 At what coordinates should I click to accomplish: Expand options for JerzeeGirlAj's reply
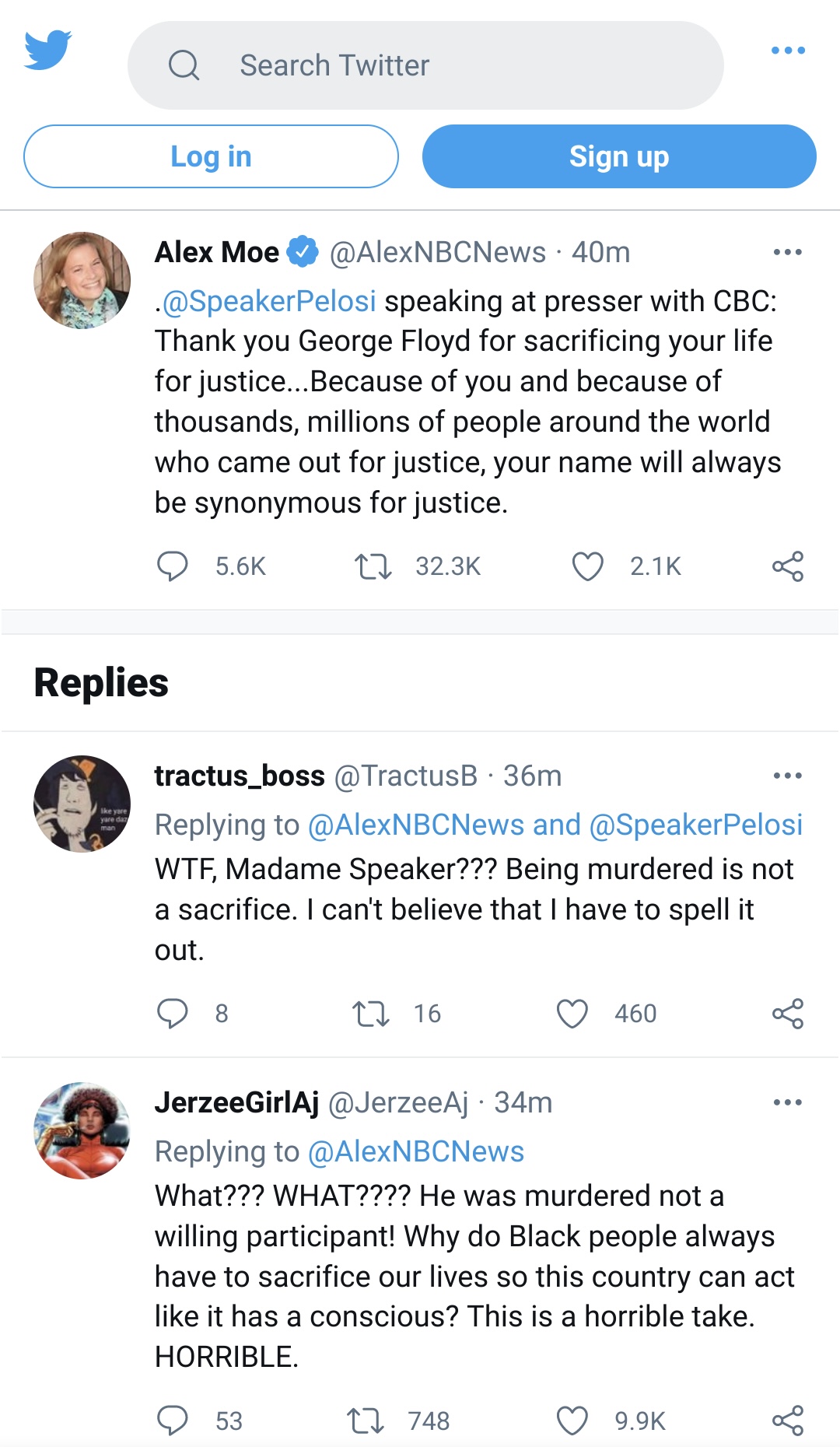pyautogui.click(x=787, y=1102)
